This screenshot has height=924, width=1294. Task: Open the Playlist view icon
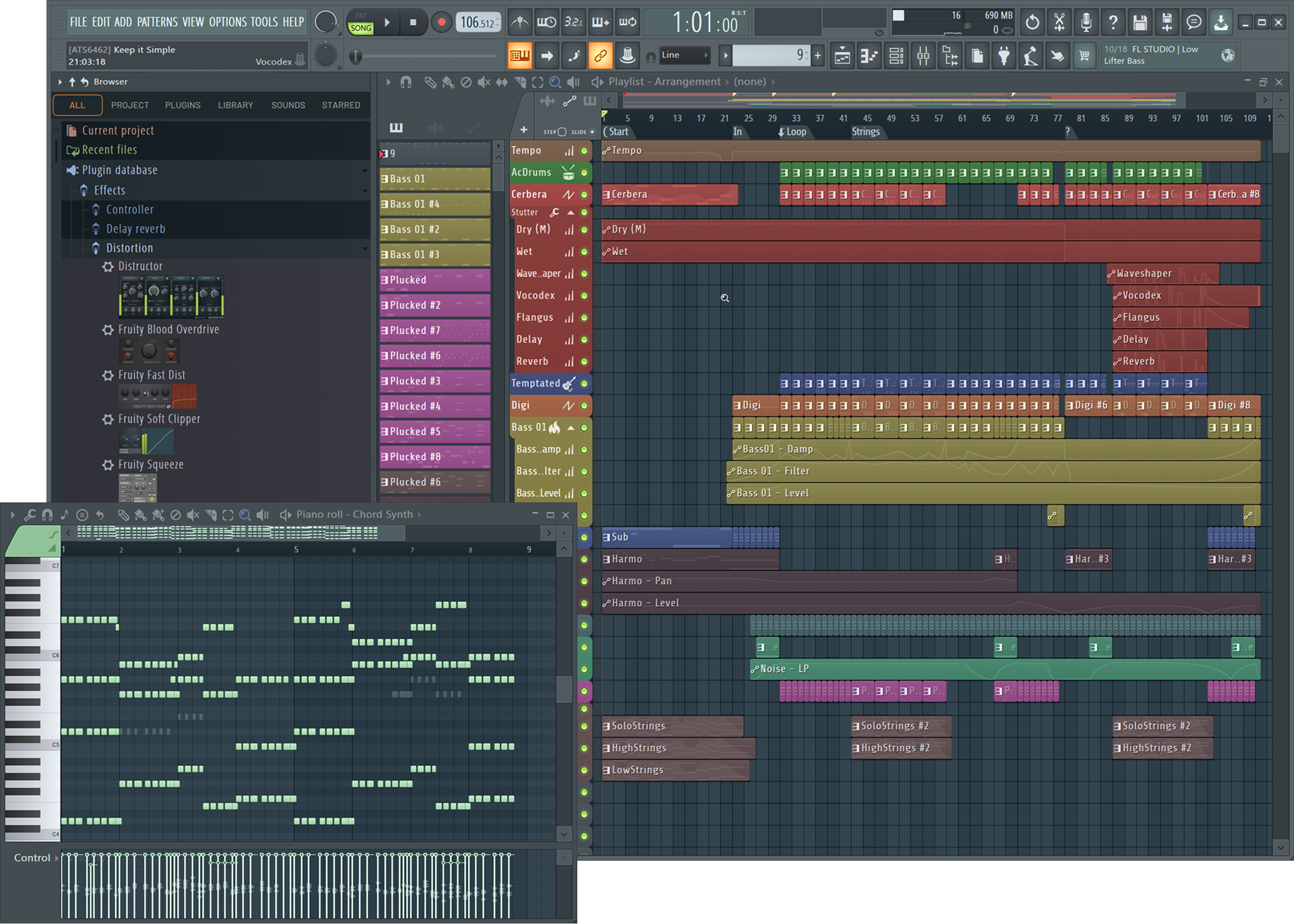click(842, 56)
